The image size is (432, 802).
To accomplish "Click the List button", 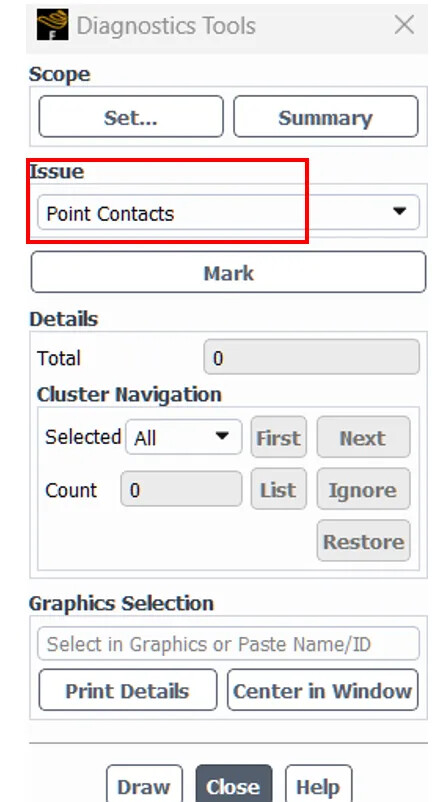I will [x=279, y=489].
